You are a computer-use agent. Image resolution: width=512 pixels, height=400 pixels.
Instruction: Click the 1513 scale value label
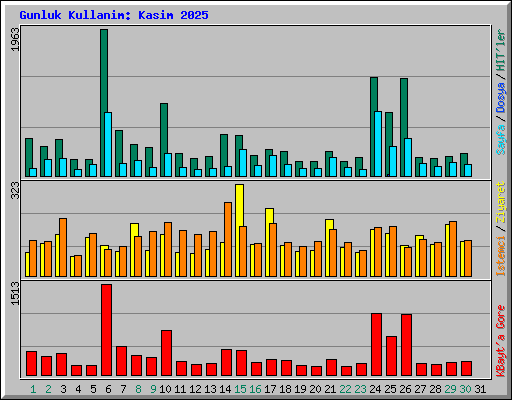[15, 293]
